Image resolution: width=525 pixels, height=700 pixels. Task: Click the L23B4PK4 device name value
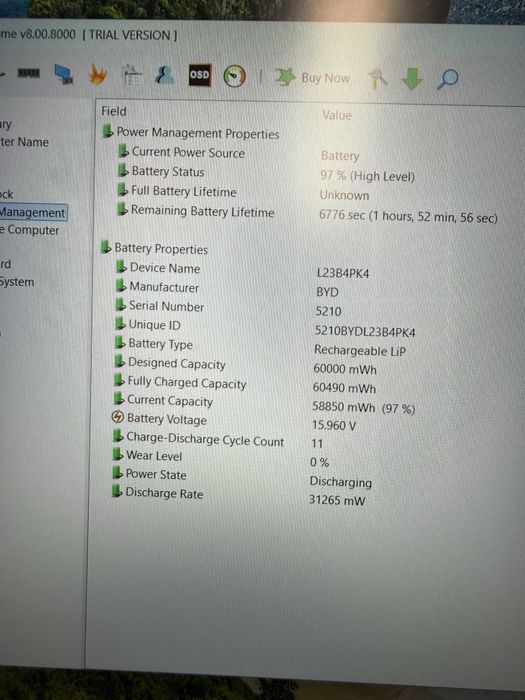coord(343,273)
